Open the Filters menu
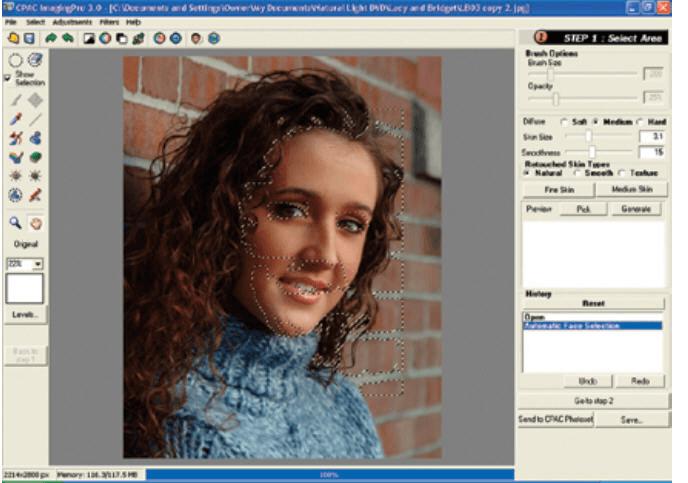Viewport: 688px width, 483px height. click(x=109, y=22)
